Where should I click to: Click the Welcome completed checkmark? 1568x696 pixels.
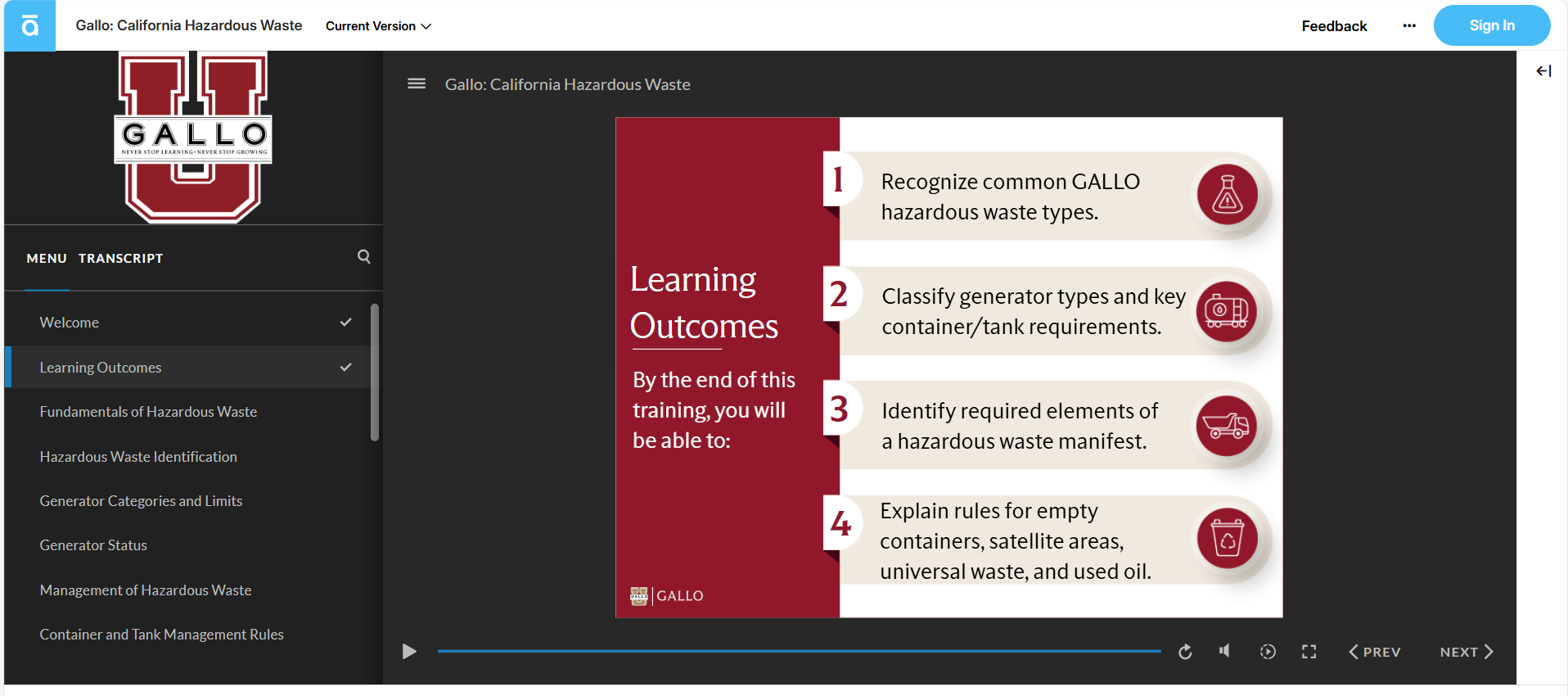[346, 323]
